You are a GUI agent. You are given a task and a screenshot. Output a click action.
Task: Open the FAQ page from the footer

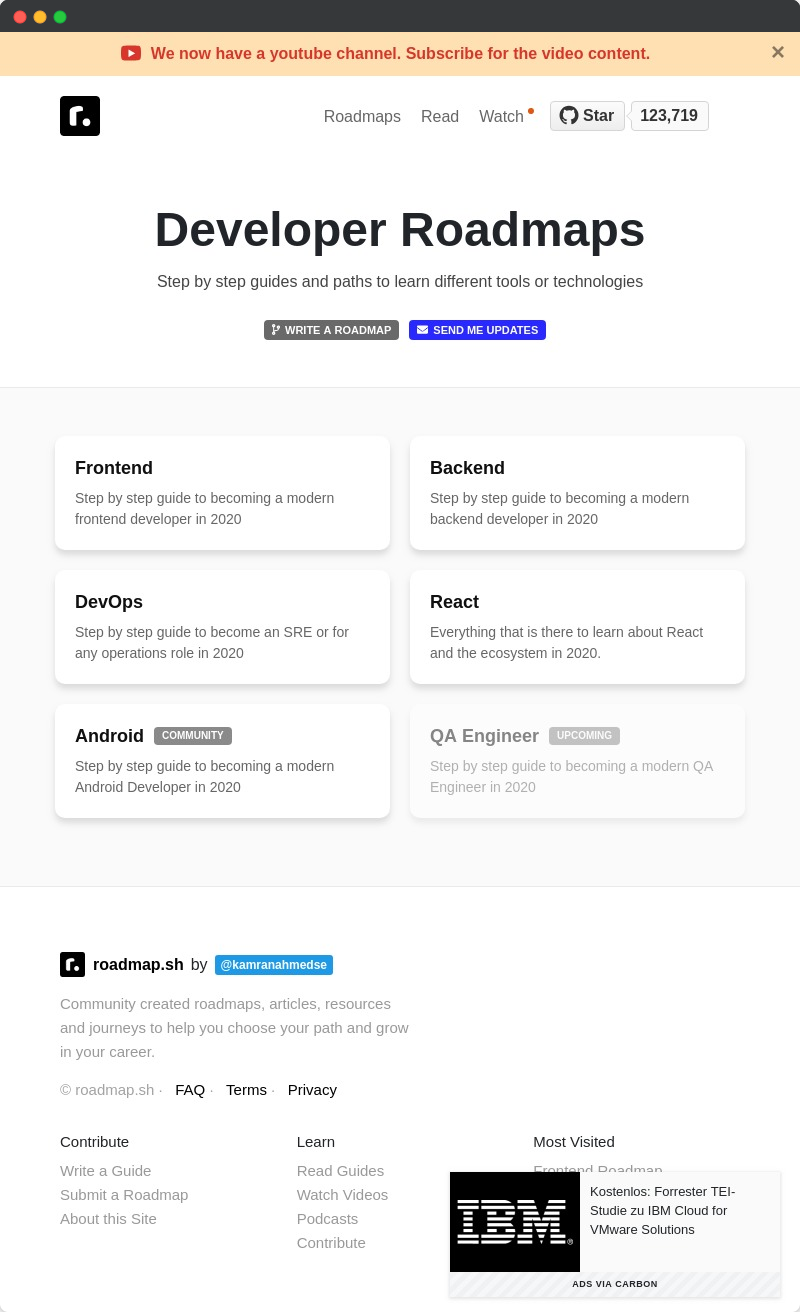(190, 1089)
